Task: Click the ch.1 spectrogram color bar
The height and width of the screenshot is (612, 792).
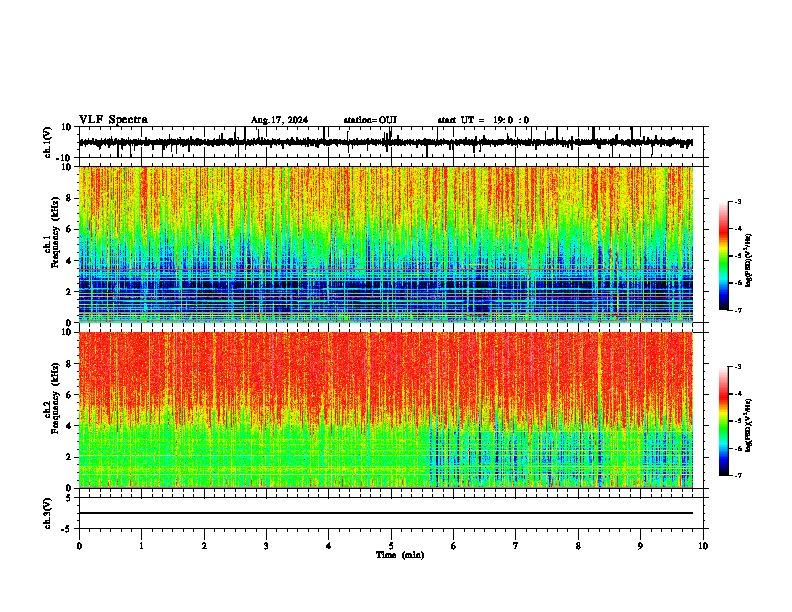Action: tap(724, 256)
